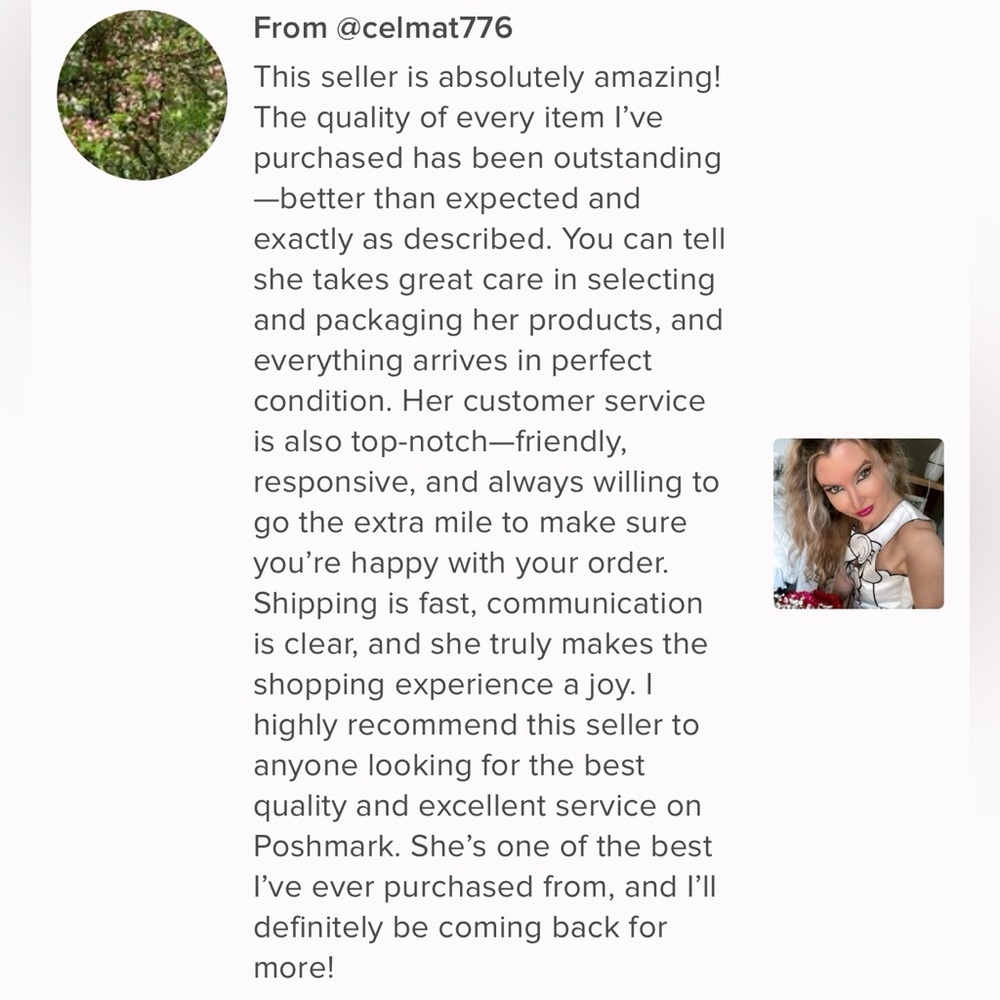Click "highly recommend this seller to" line
1000x1000 pixels.
(476, 724)
